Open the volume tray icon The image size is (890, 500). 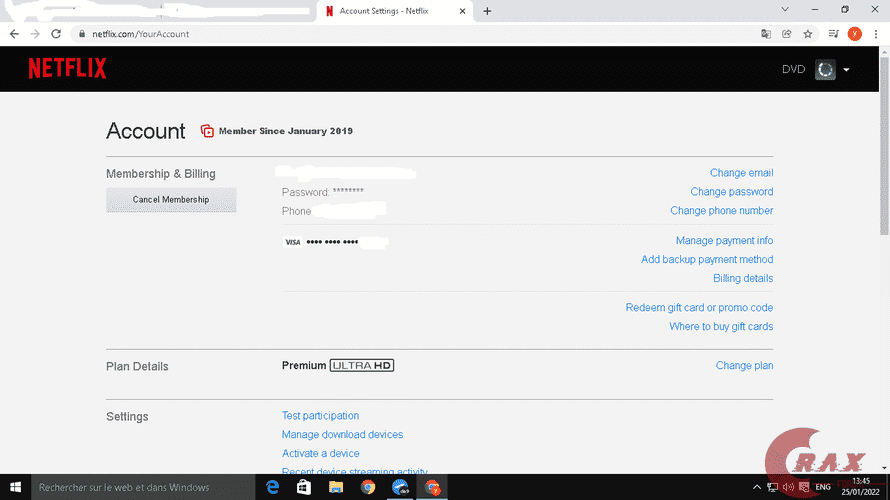pos(788,487)
